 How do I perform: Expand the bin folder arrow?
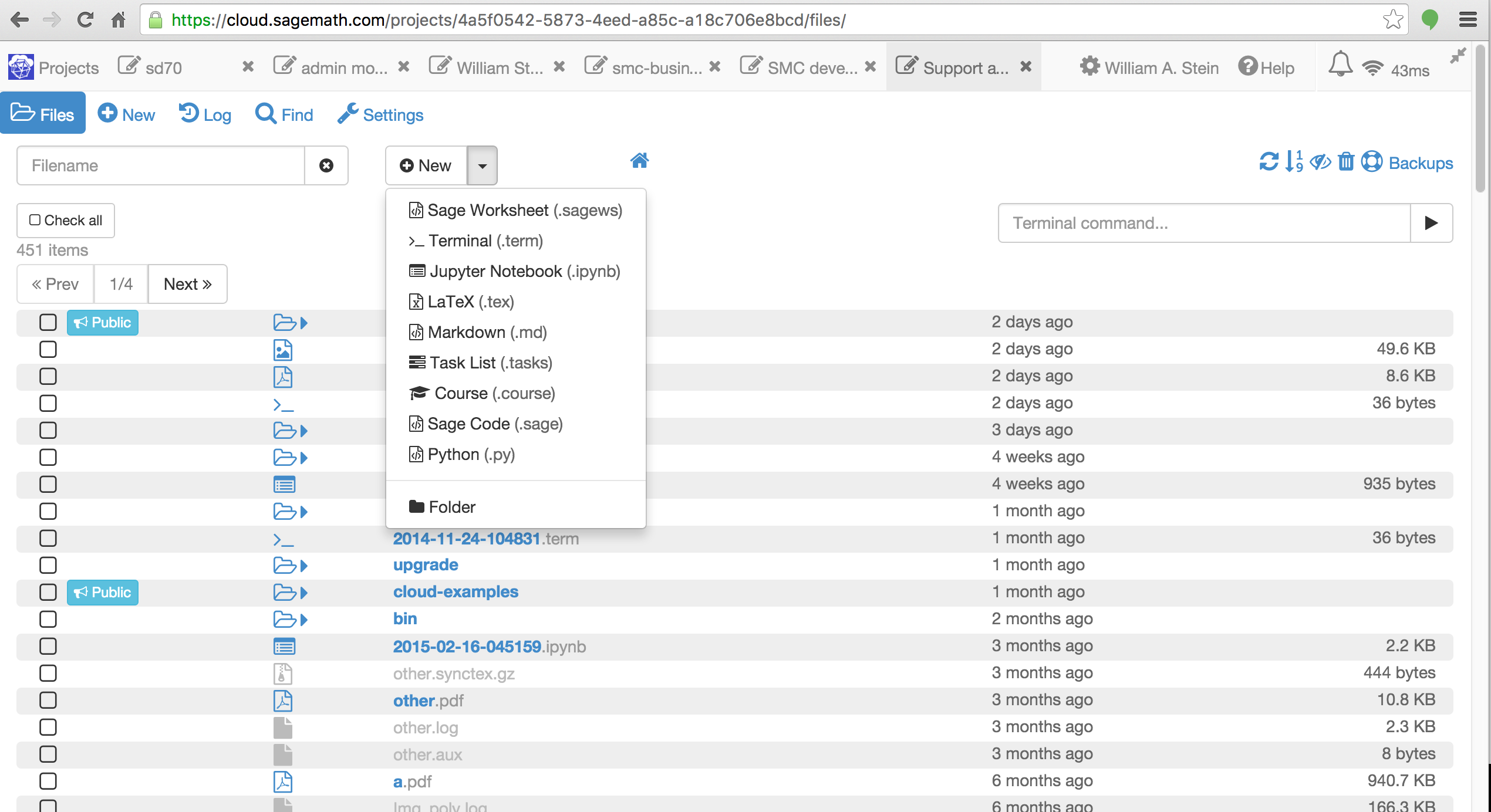(x=304, y=620)
